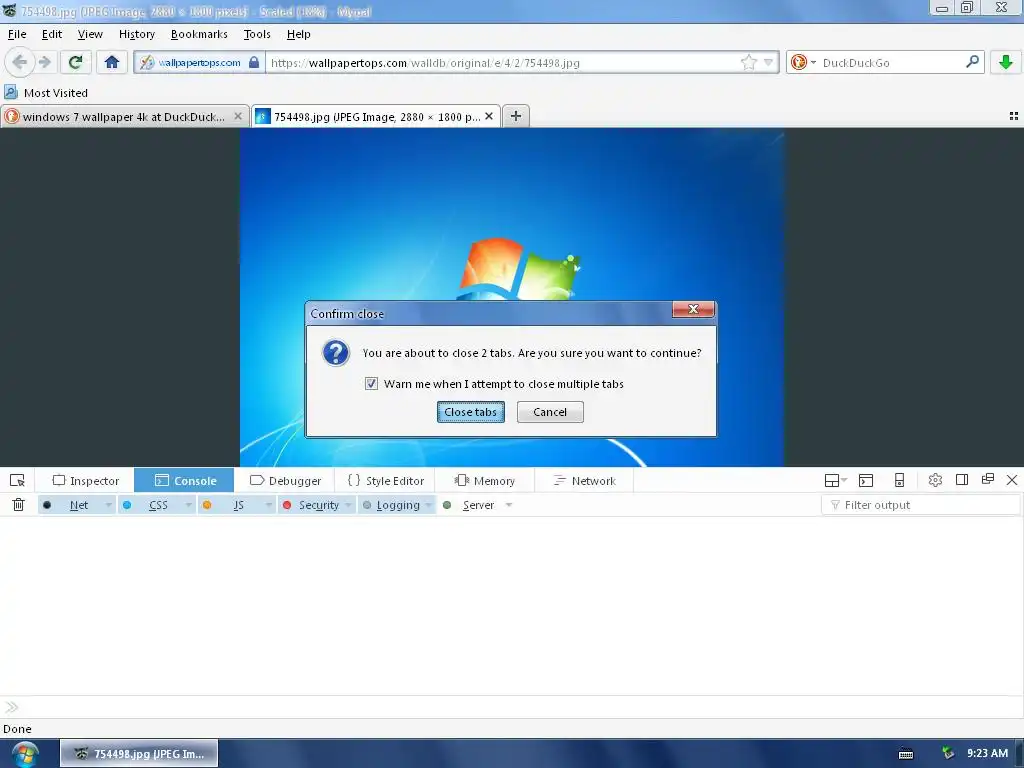Toggle the Logging filter button

tap(392, 505)
